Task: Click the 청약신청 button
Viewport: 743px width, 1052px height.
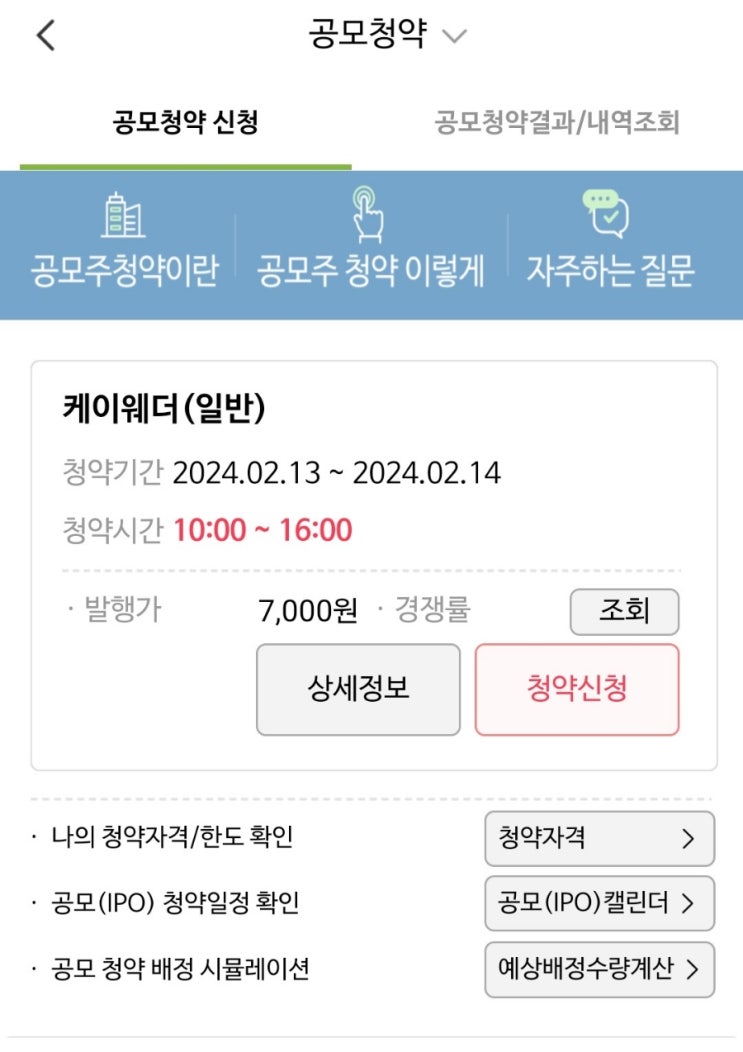Action: 577,690
